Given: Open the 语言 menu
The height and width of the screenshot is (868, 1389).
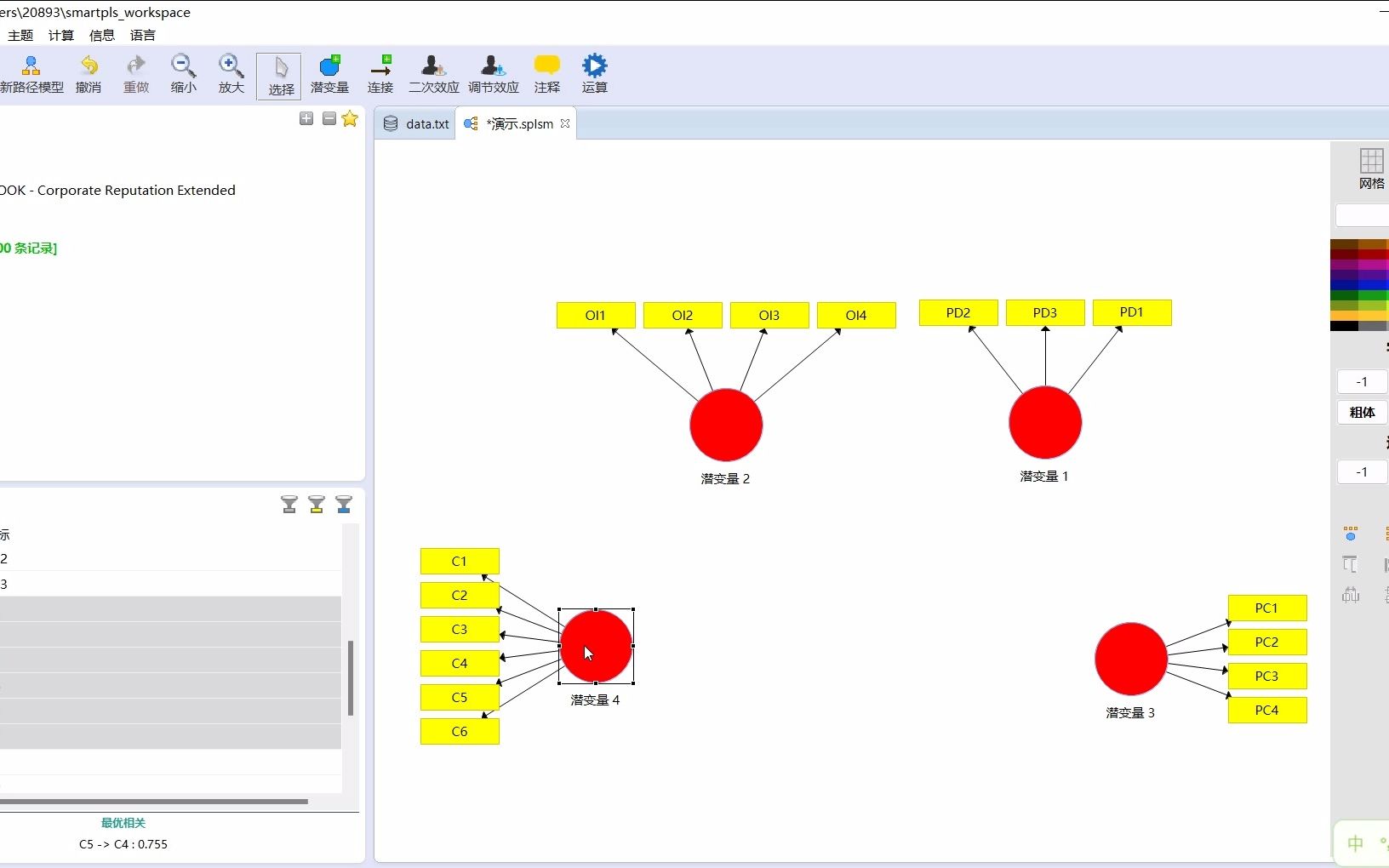Looking at the screenshot, I should pyautogui.click(x=143, y=35).
